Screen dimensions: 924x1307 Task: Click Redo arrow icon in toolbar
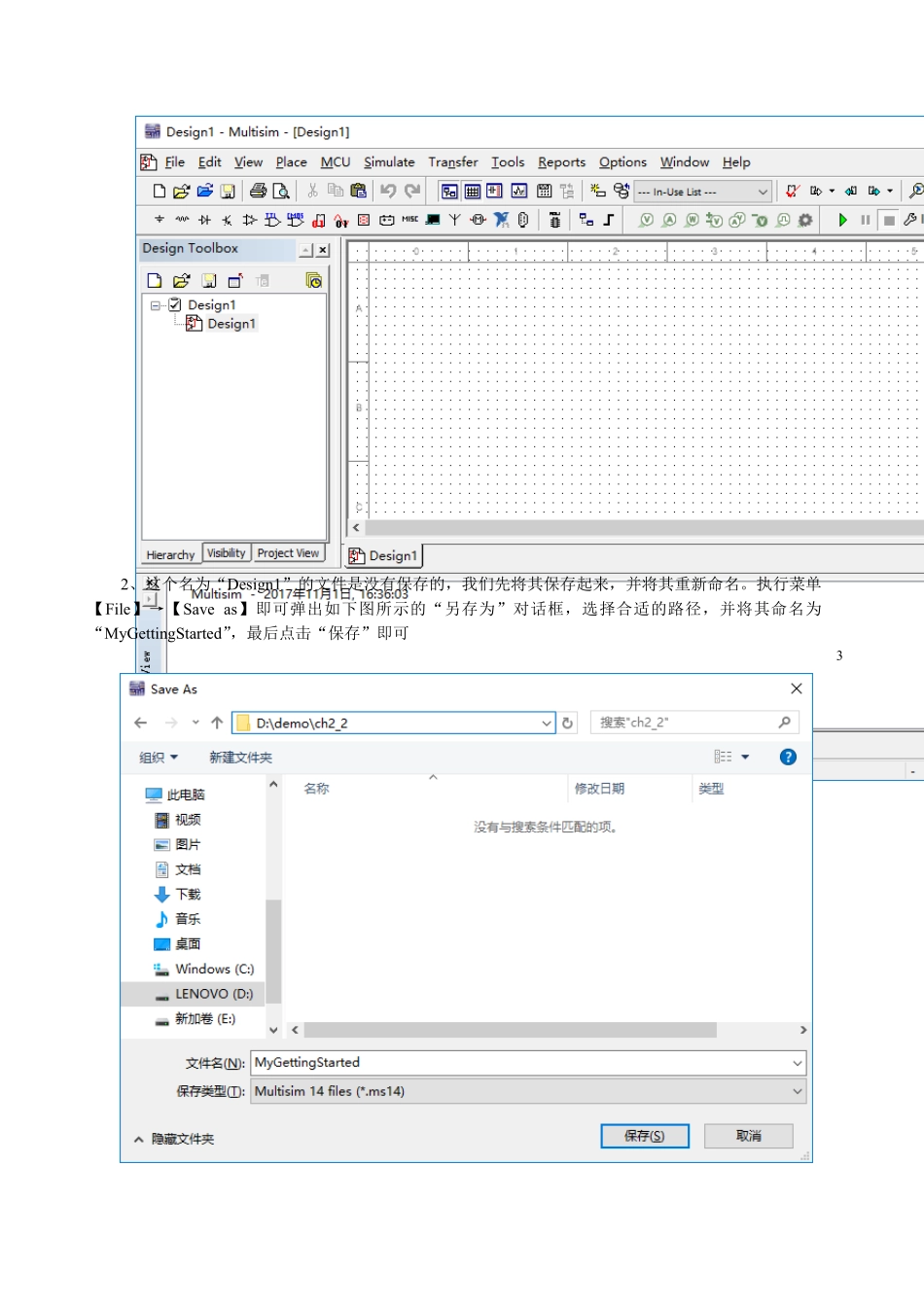click(412, 192)
